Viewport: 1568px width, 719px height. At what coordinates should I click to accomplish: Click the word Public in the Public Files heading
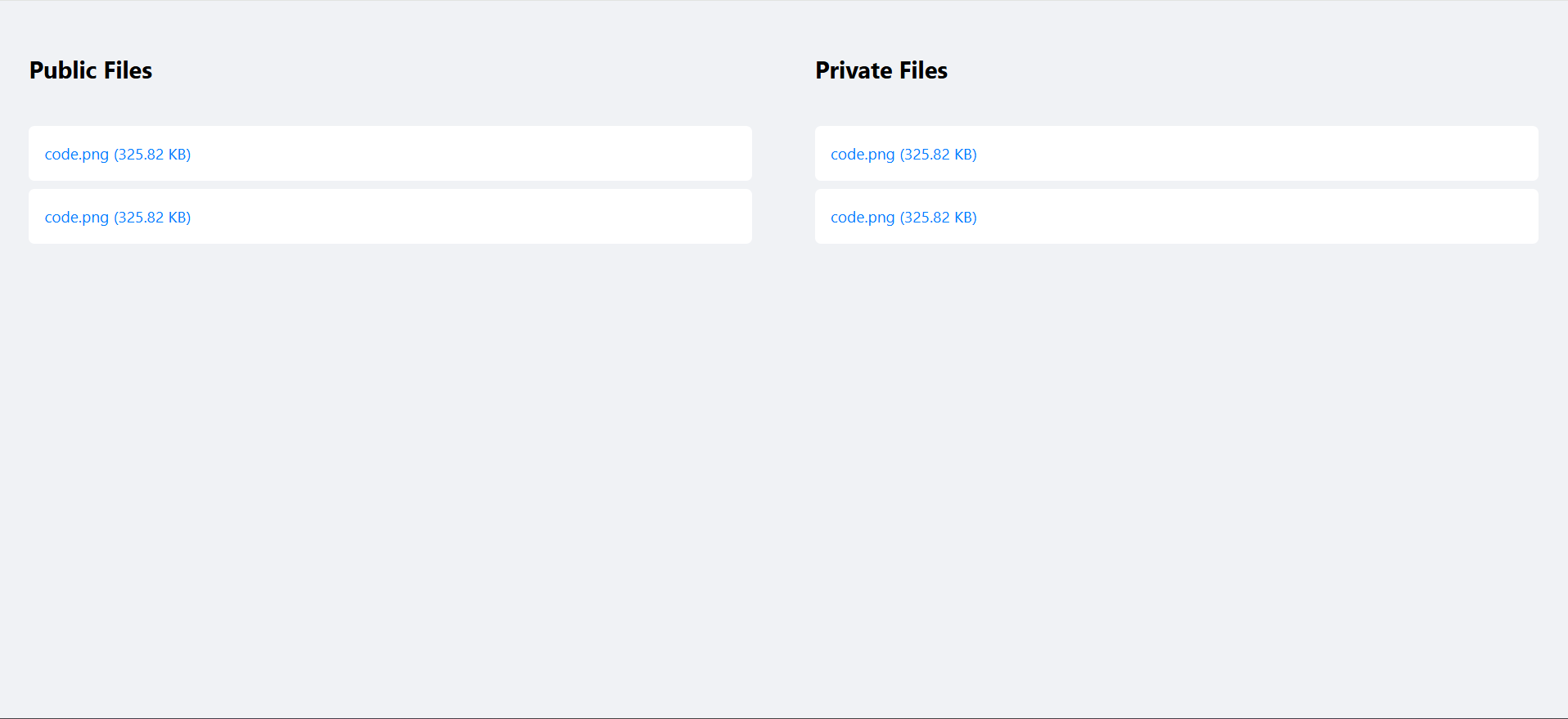click(63, 70)
